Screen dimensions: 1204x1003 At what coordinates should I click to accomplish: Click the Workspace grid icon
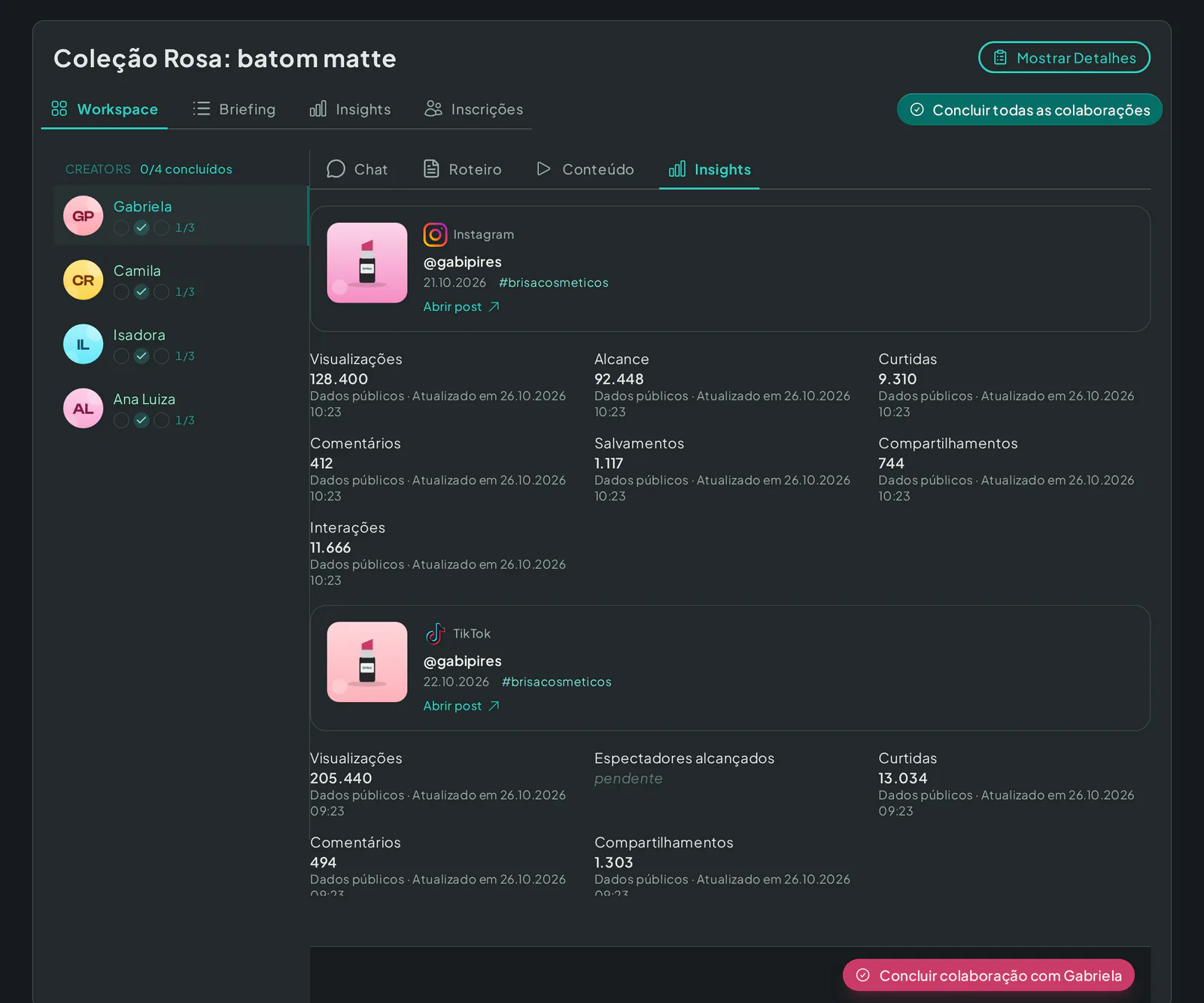(59, 109)
